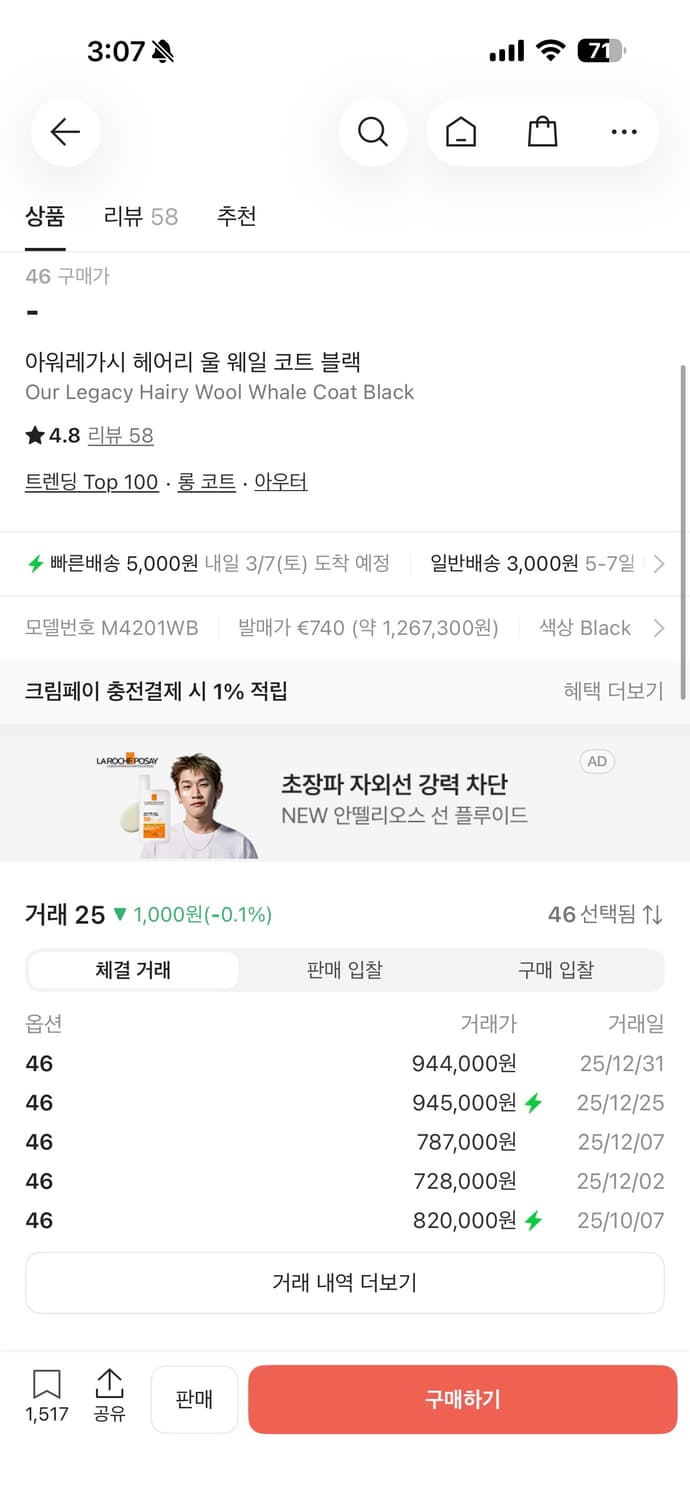Tap 거래 내역 더보기 for full trade history
Screen dimensions: 690x1500
pyautogui.click(x=344, y=1283)
